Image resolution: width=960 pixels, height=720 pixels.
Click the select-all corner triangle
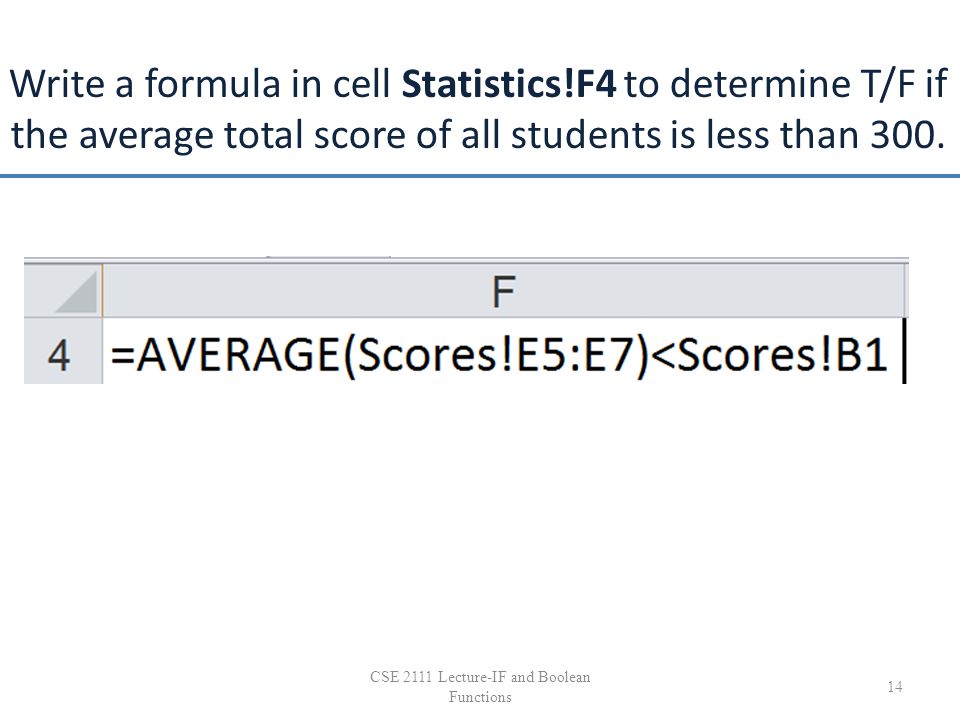tap(76, 293)
